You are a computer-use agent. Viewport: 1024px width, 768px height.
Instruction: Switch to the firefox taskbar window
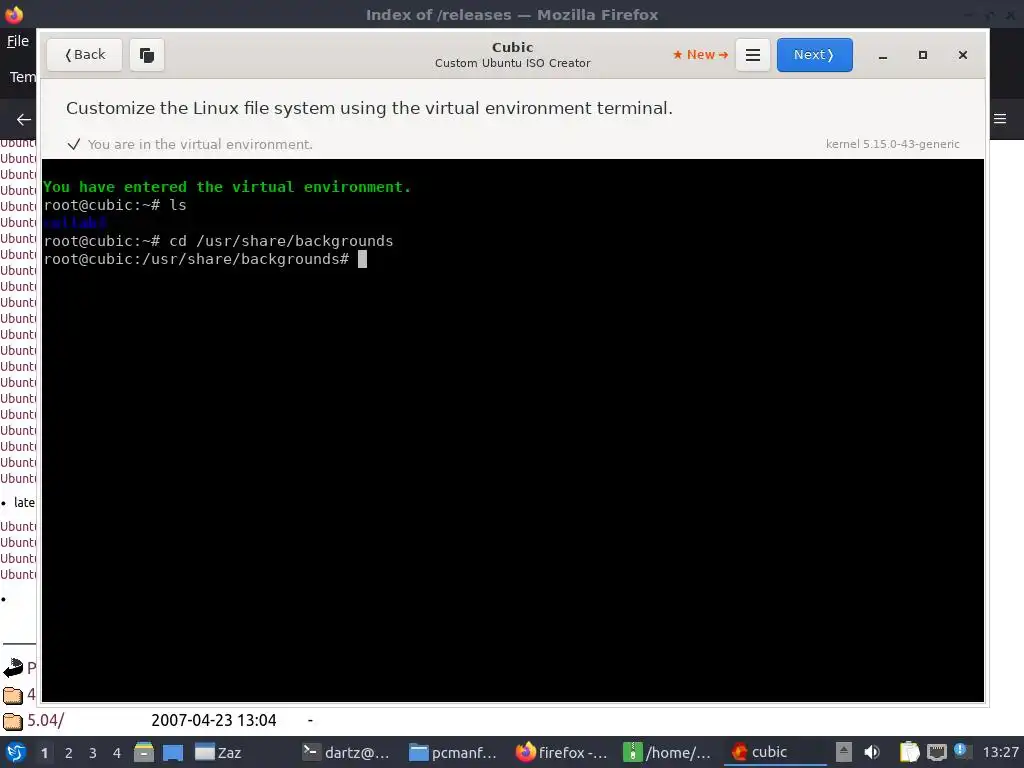562,752
